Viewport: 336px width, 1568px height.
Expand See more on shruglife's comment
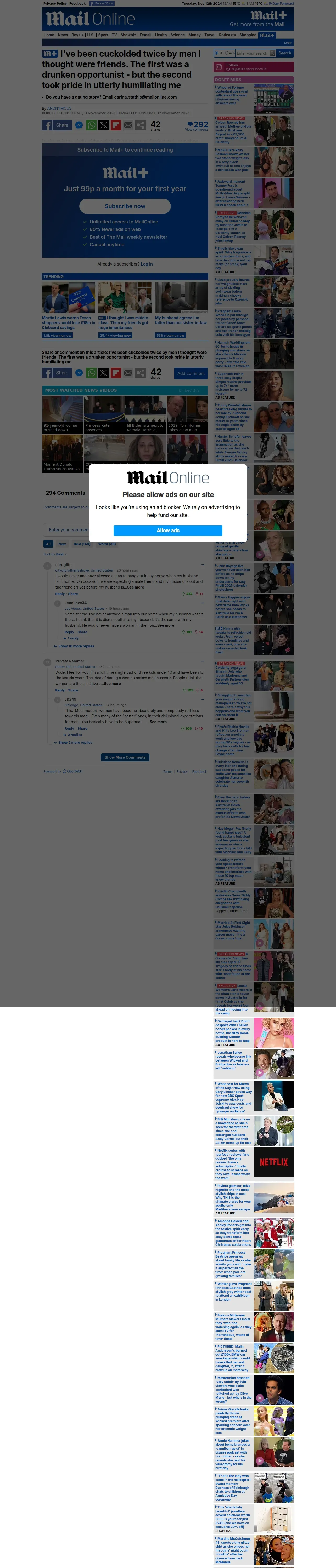135,587
